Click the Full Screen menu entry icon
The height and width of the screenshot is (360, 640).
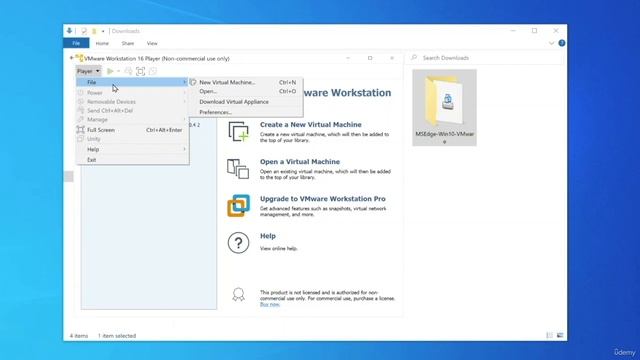click(81, 130)
